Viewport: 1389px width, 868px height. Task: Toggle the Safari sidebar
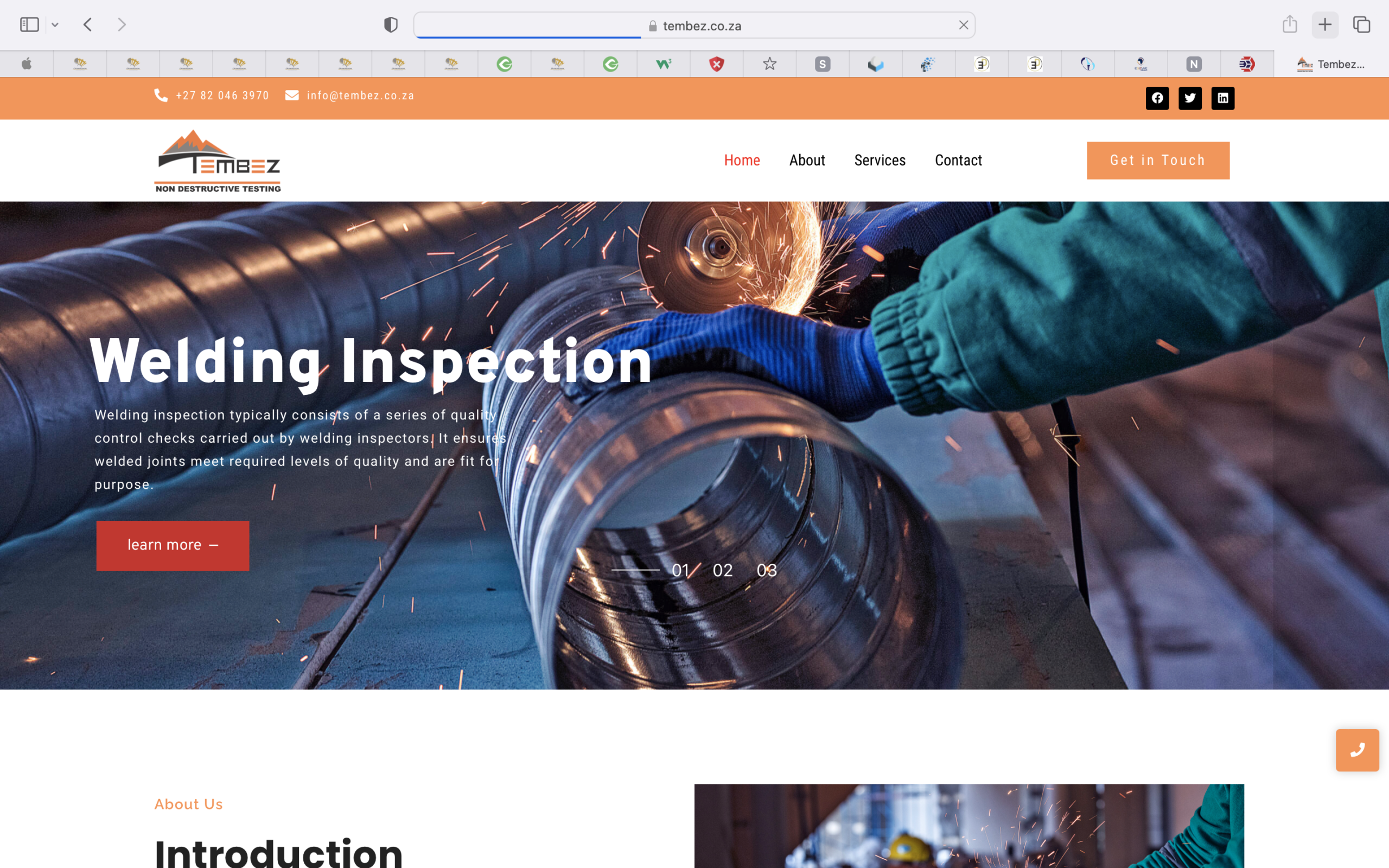click(29, 25)
